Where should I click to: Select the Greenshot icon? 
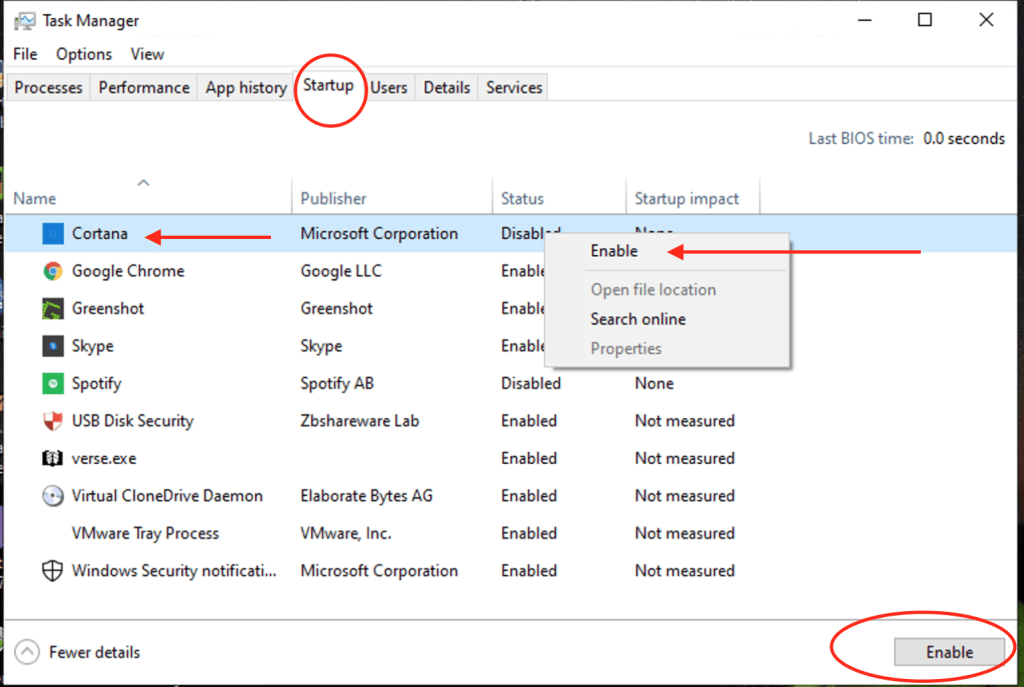click(53, 309)
